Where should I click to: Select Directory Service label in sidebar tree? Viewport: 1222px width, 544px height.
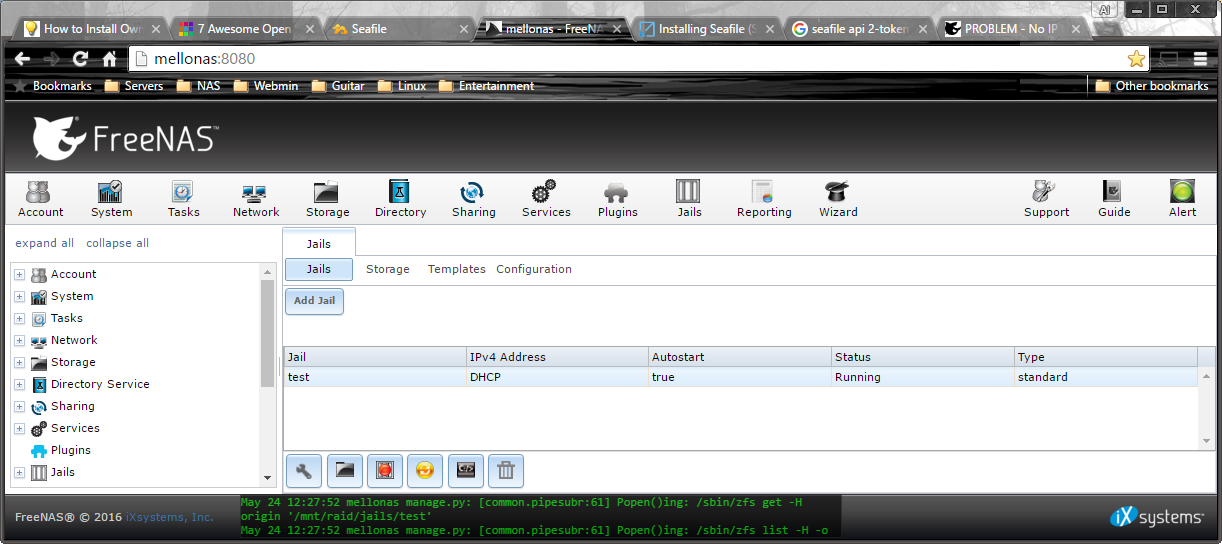(x=100, y=384)
